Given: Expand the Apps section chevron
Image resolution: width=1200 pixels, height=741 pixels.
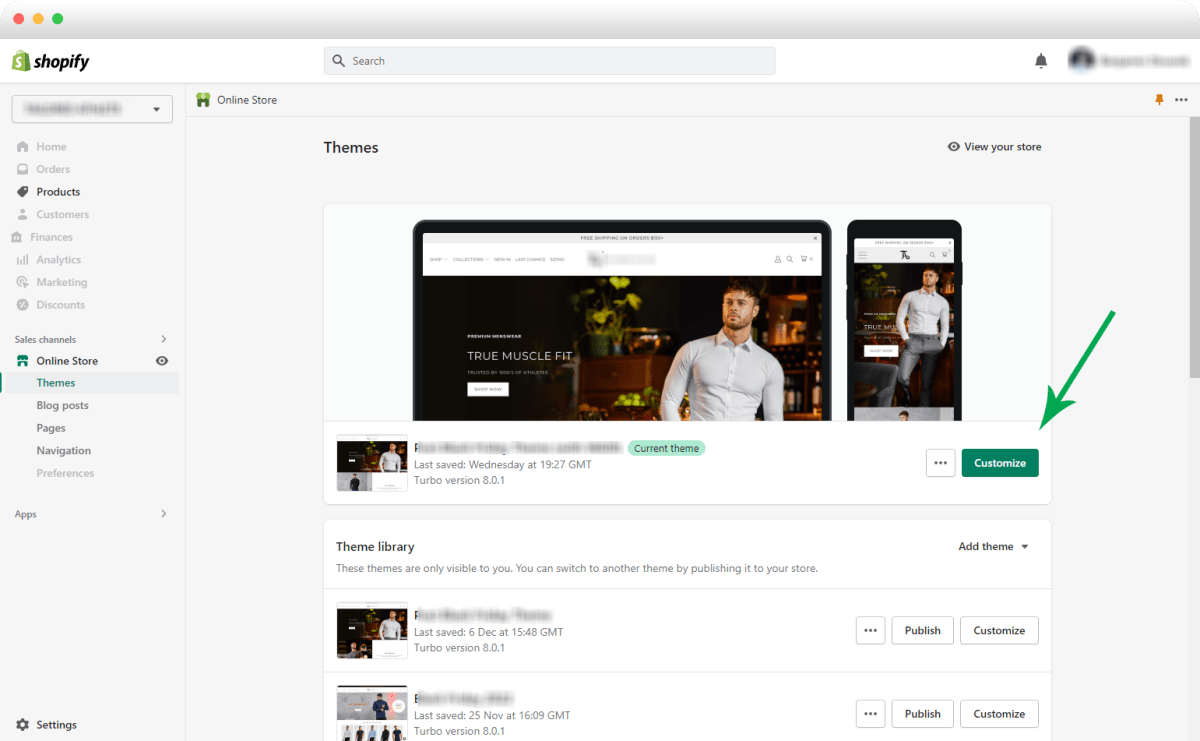Looking at the screenshot, I should click(x=163, y=513).
